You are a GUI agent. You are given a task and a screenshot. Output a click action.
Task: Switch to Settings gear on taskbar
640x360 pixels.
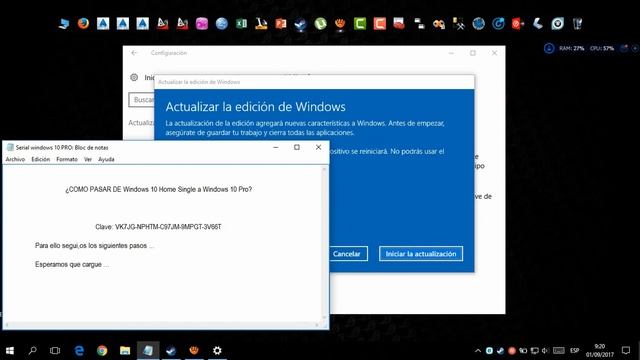217,351
